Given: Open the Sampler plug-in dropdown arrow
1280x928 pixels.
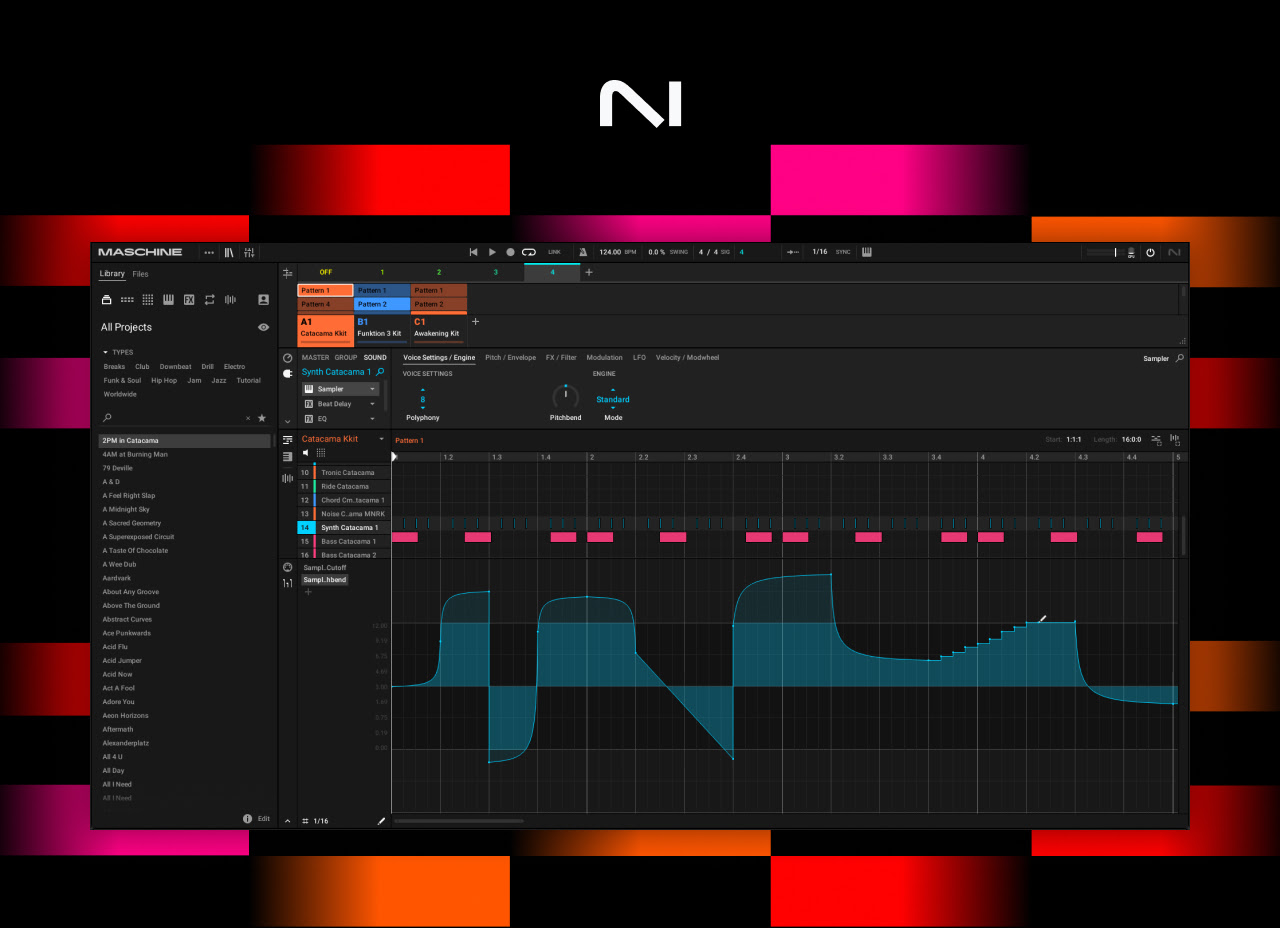Looking at the screenshot, I should [373, 389].
